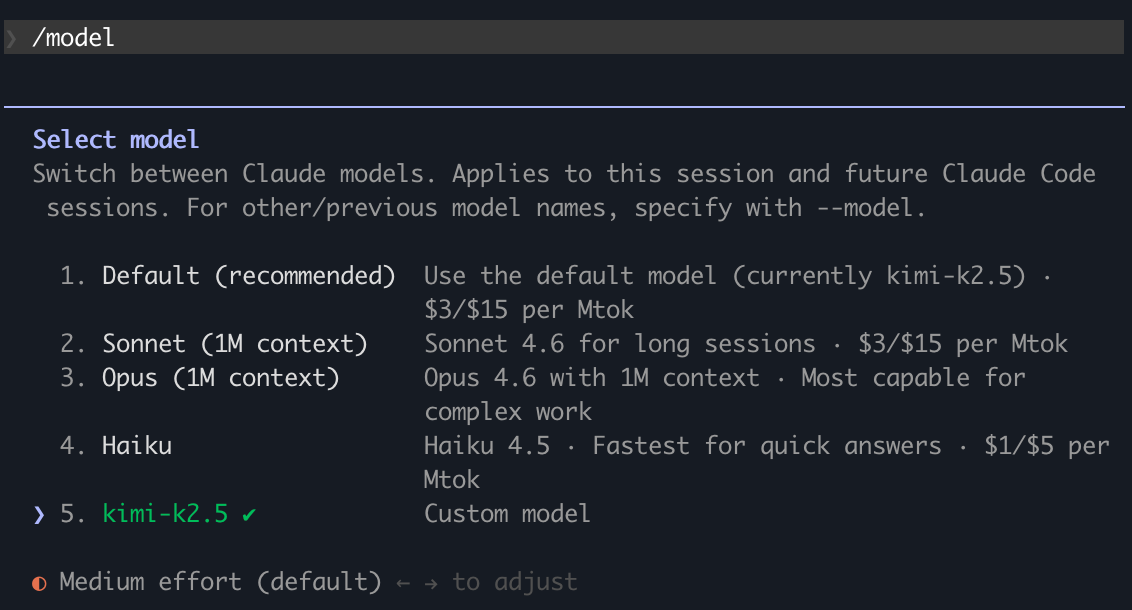Pick the kimi-k2.5 custom model entry

tap(165, 514)
